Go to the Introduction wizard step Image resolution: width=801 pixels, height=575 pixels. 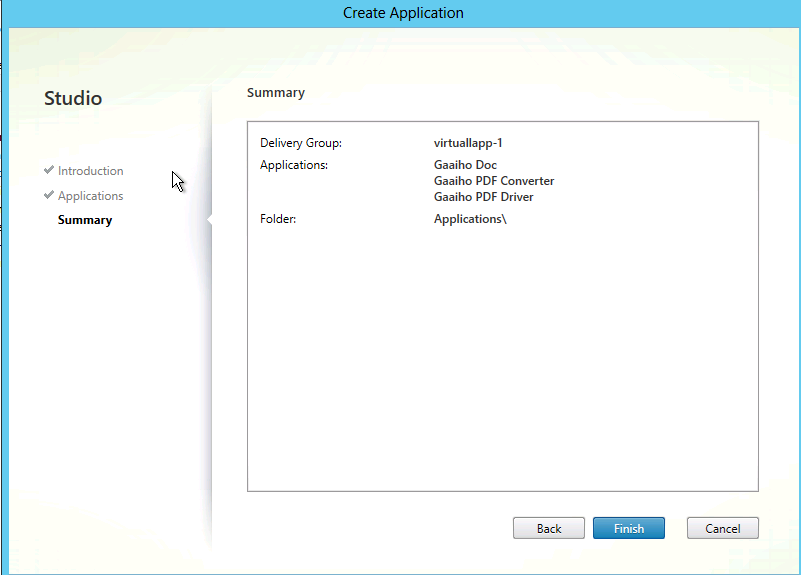click(x=90, y=171)
